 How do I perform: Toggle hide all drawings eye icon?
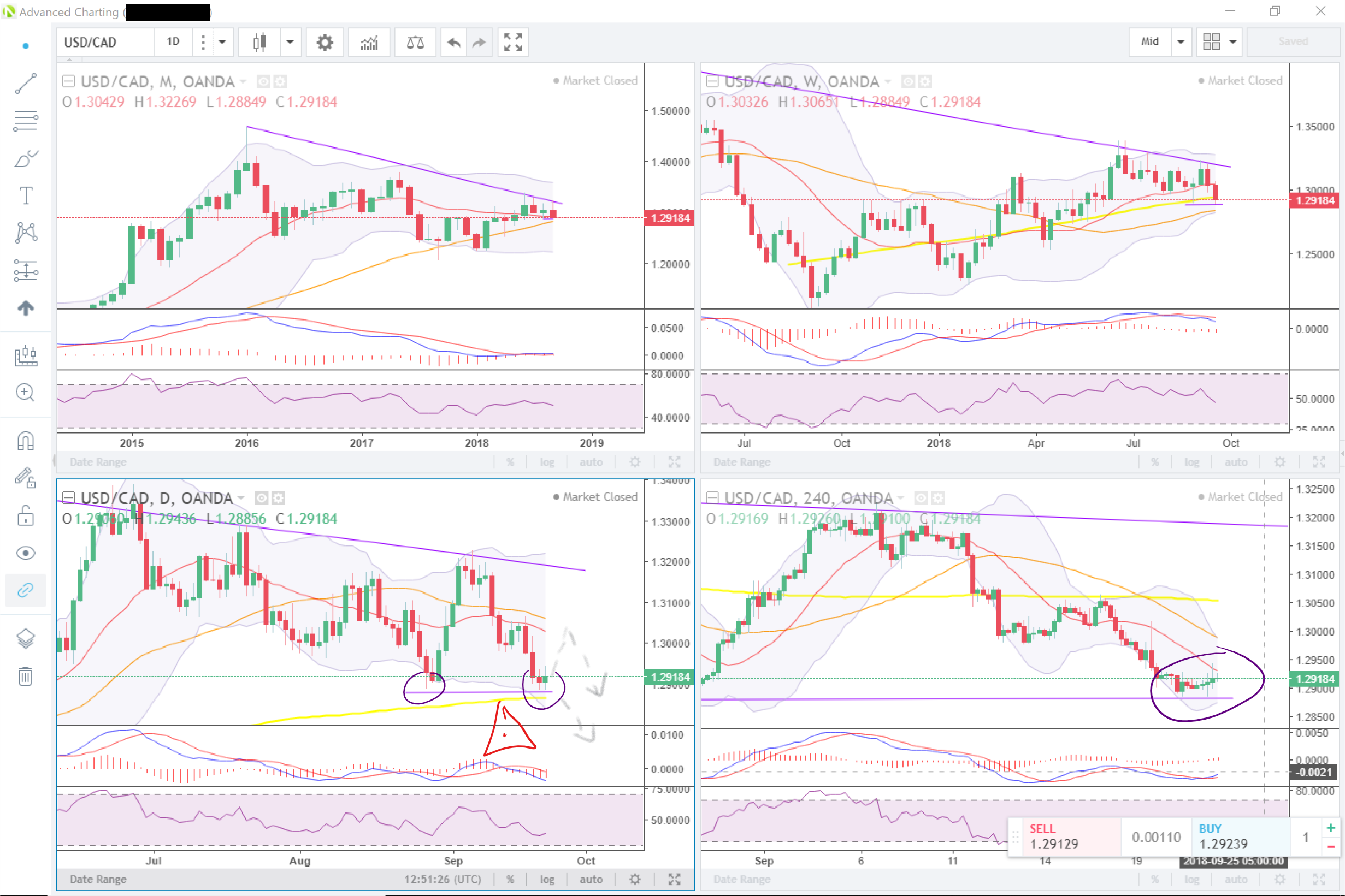(26, 553)
